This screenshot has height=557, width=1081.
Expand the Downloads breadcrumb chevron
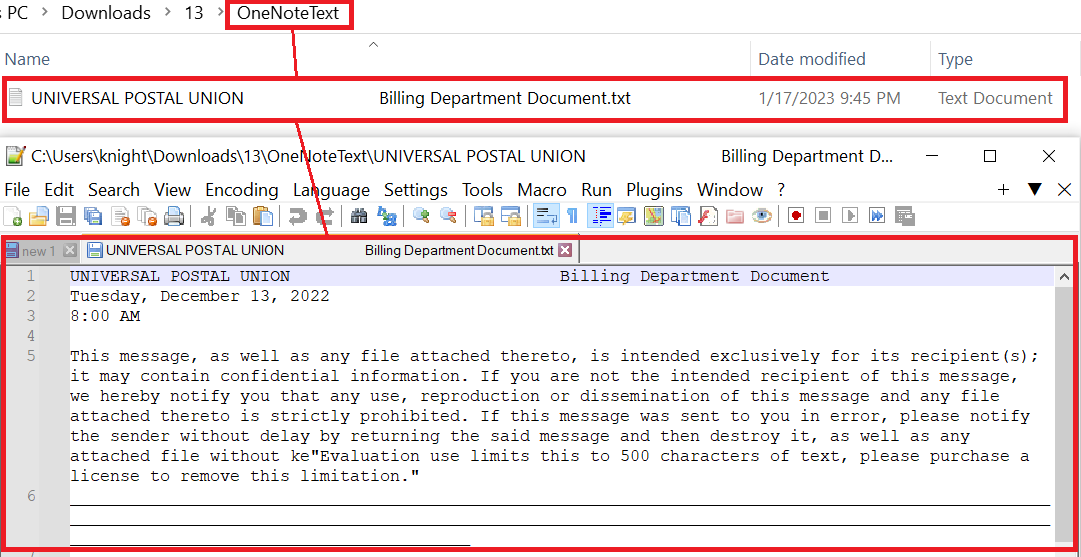click(166, 14)
